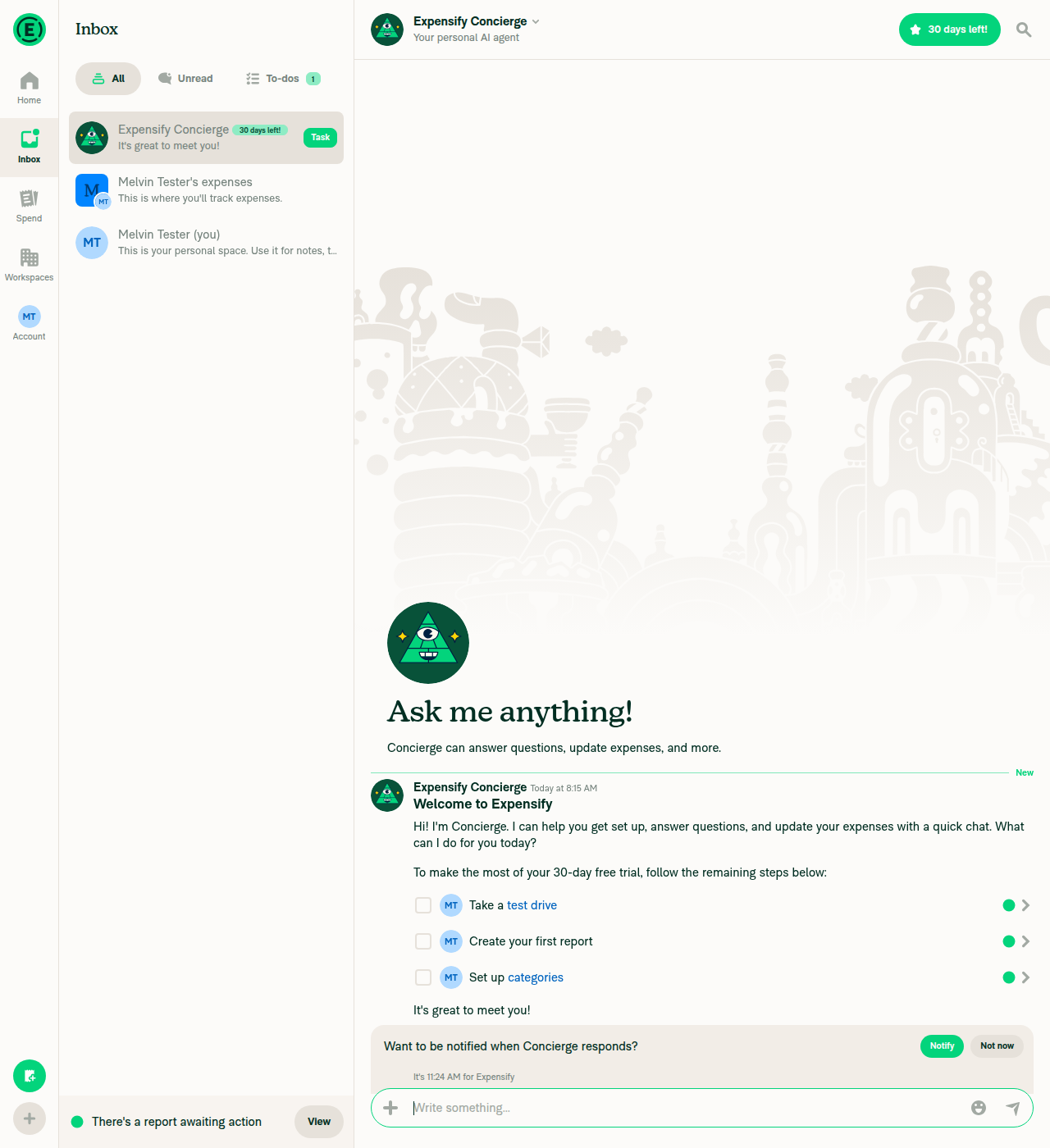The image size is (1050, 1148).
Task: Click the 30 days left! badge in chat list
Action: (260, 130)
